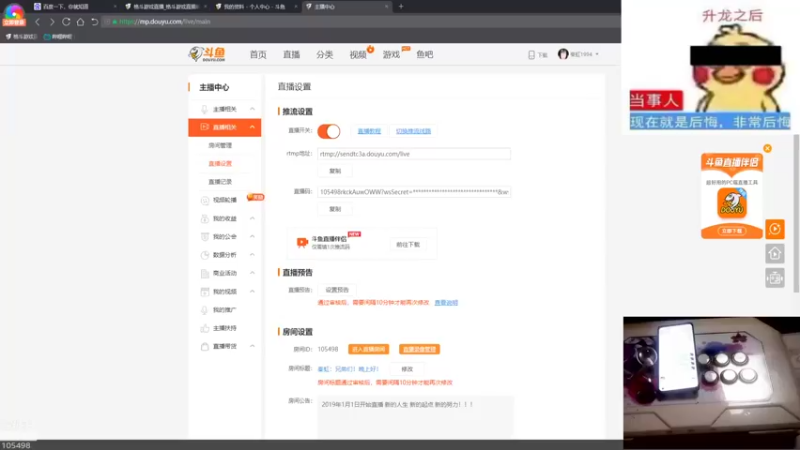Click the 前往下载 button
800x450 pixels.
click(x=408, y=245)
